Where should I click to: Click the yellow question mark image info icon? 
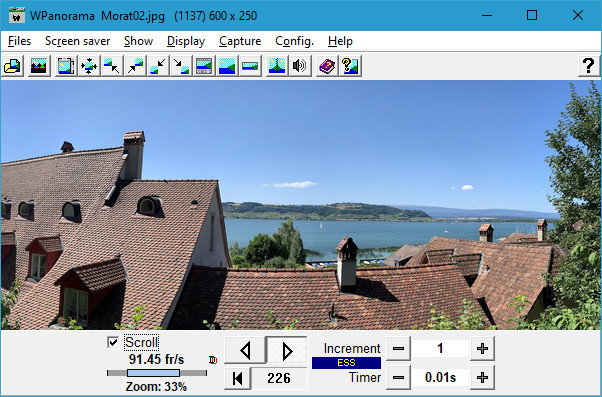350,66
